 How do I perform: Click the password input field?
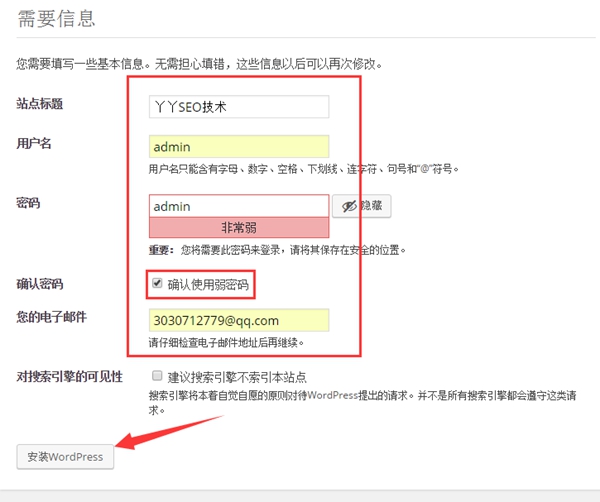tap(239, 206)
